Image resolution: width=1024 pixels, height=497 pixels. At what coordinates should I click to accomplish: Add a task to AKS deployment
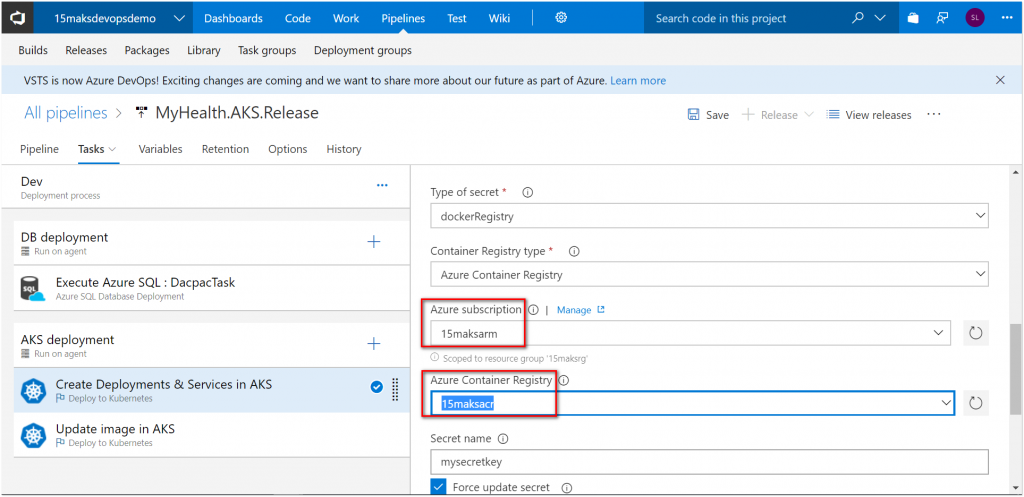(374, 344)
